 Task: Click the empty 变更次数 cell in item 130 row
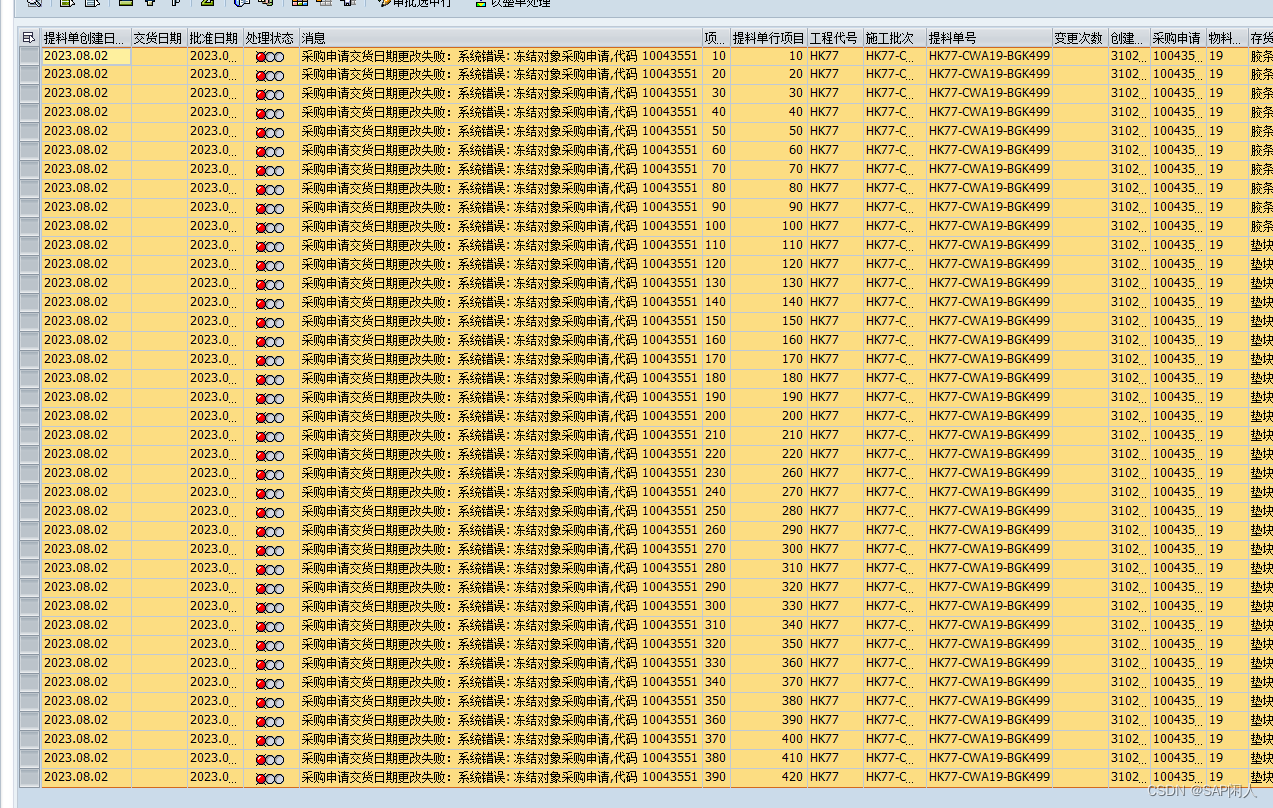[1080, 283]
